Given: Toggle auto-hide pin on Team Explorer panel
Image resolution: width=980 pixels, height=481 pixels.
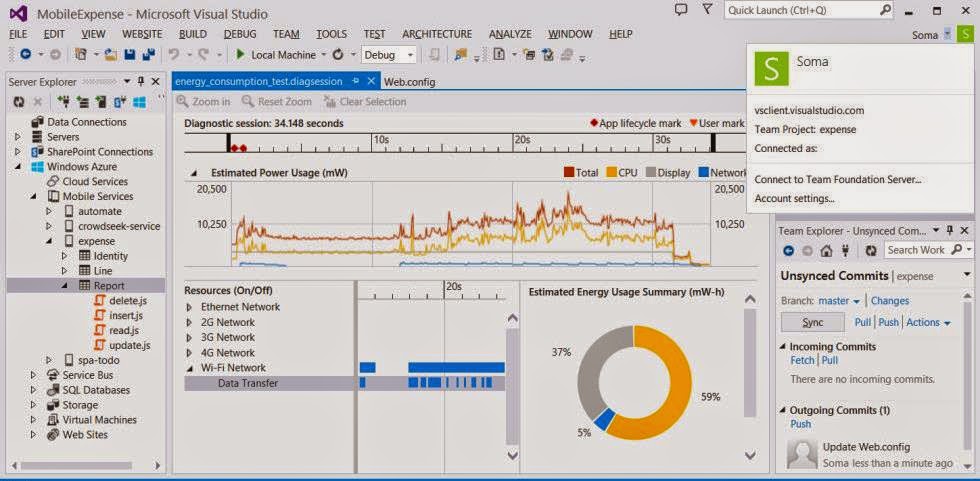Looking at the screenshot, I should click(949, 231).
